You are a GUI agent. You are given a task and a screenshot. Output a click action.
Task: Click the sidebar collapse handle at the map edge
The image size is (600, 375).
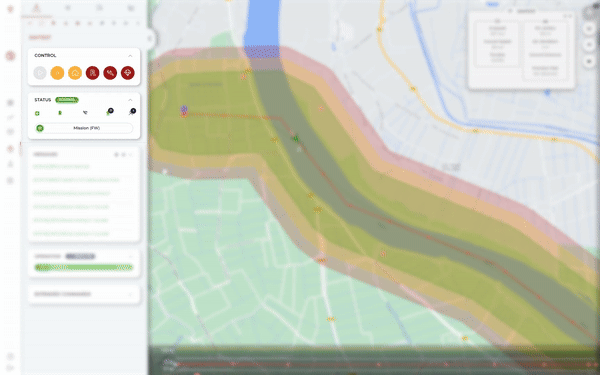point(150,38)
